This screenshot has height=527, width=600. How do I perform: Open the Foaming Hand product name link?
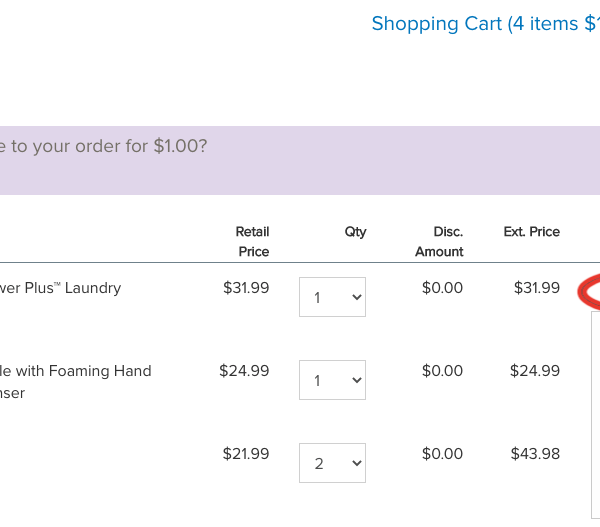point(75,371)
